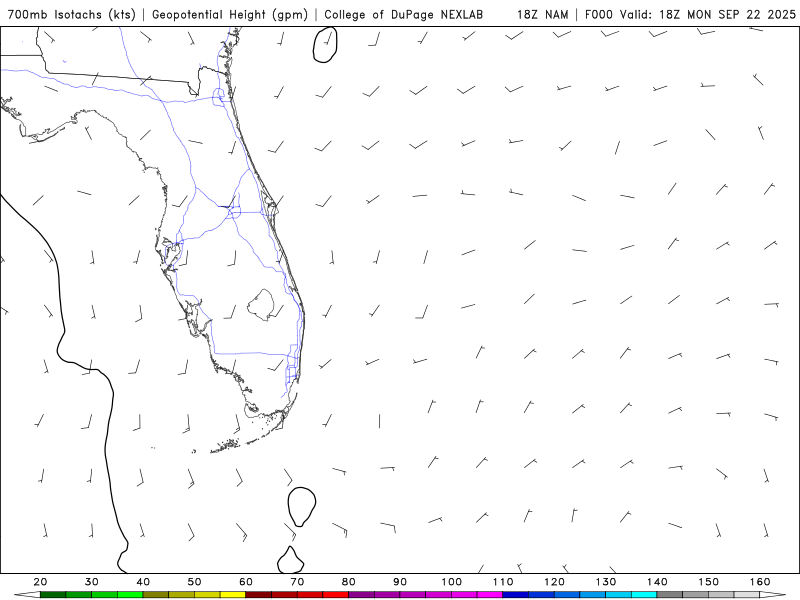Click the legend value 20

[x=40, y=582]
